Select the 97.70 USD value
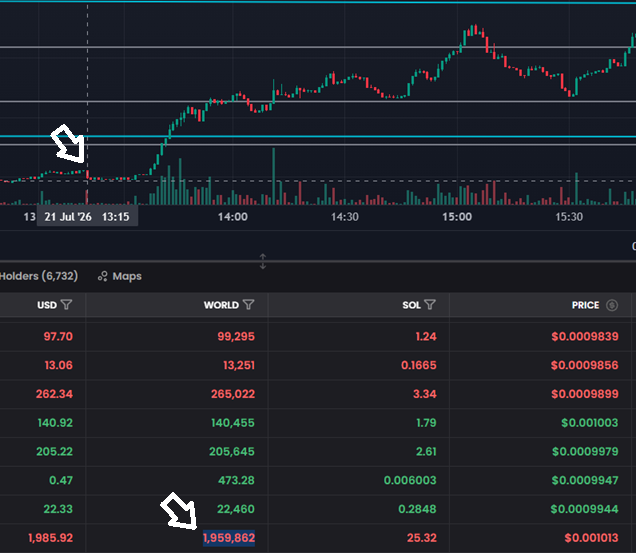 [x=58, y=336]
